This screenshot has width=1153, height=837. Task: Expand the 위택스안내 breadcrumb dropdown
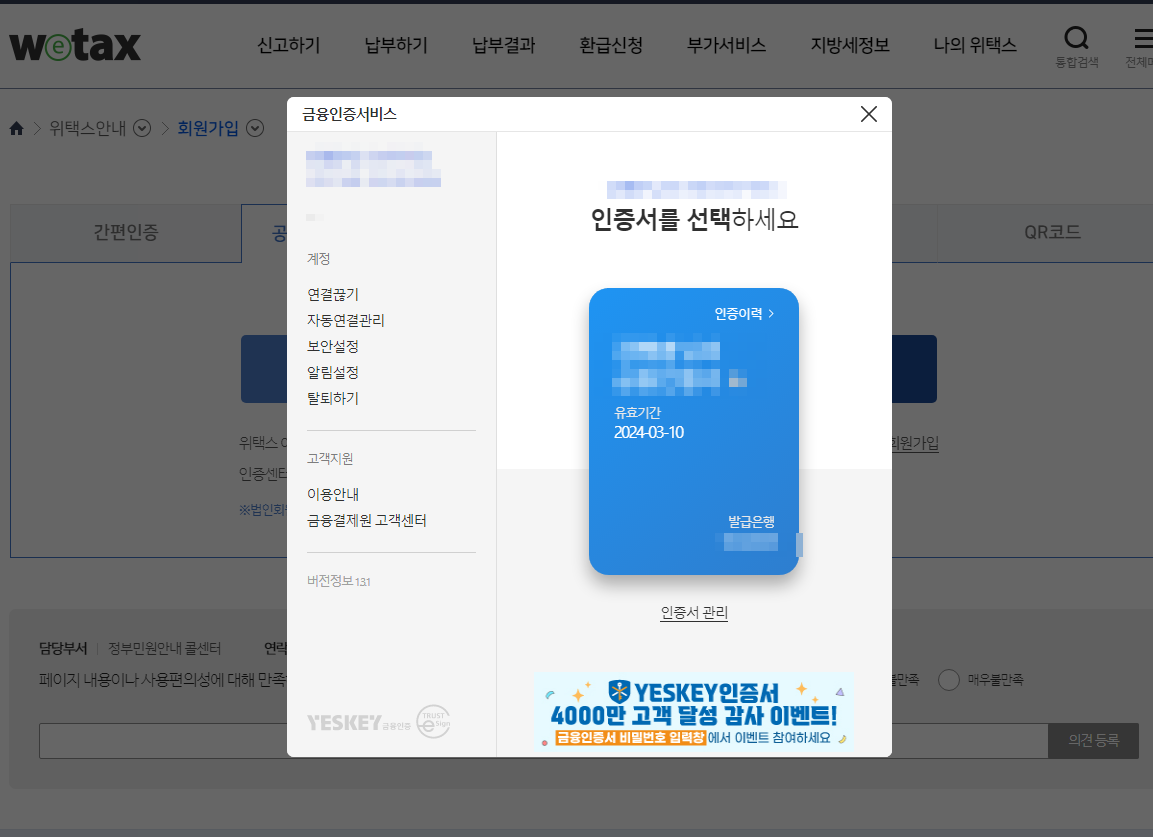click(x=141, y=128)
